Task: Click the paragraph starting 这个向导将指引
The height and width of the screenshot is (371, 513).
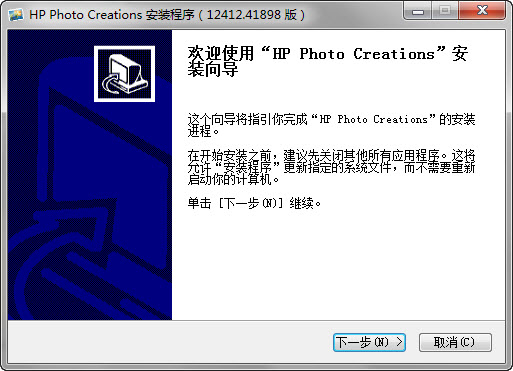Action: click(x=331, y=125)
